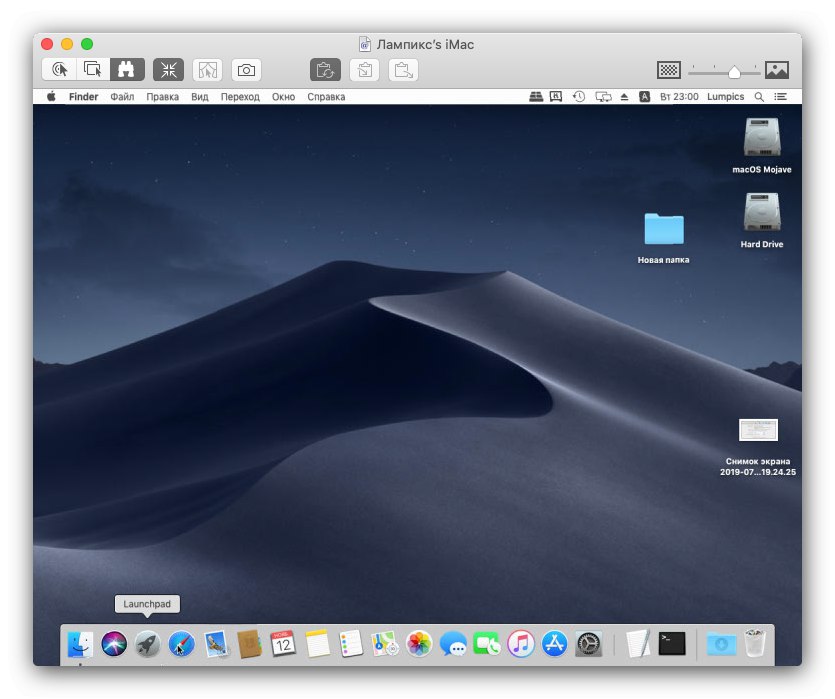
Task: Select the control mode cursor button
Action: pos(60,70)
